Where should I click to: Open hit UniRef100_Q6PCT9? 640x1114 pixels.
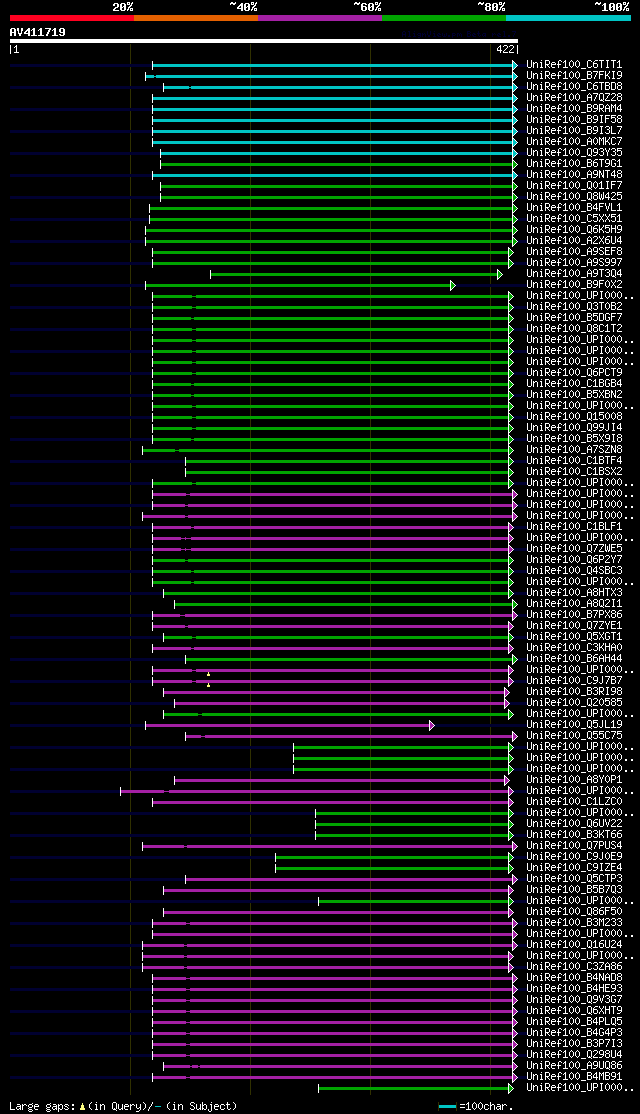point(575,373)
